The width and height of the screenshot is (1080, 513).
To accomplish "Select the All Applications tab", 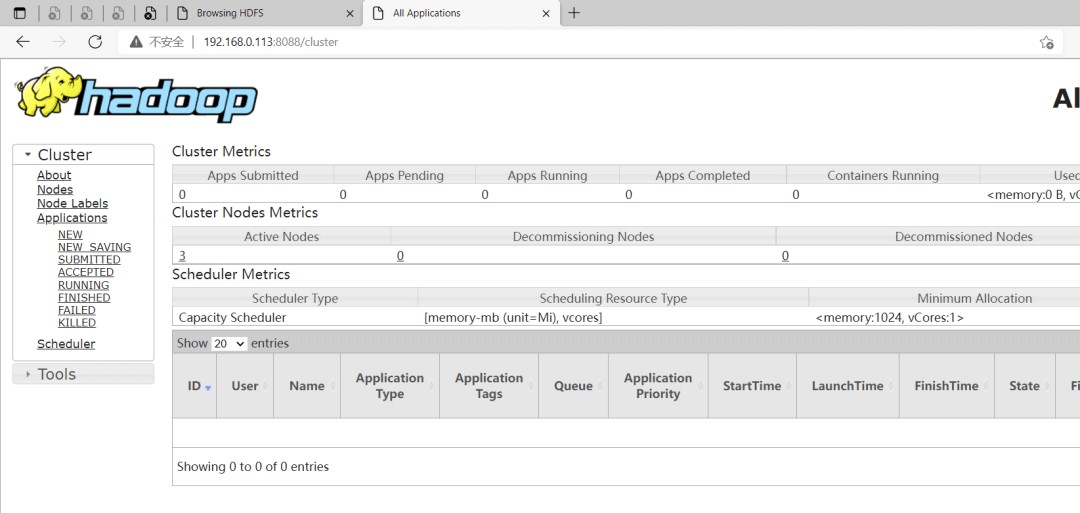I will click(460, 14).
